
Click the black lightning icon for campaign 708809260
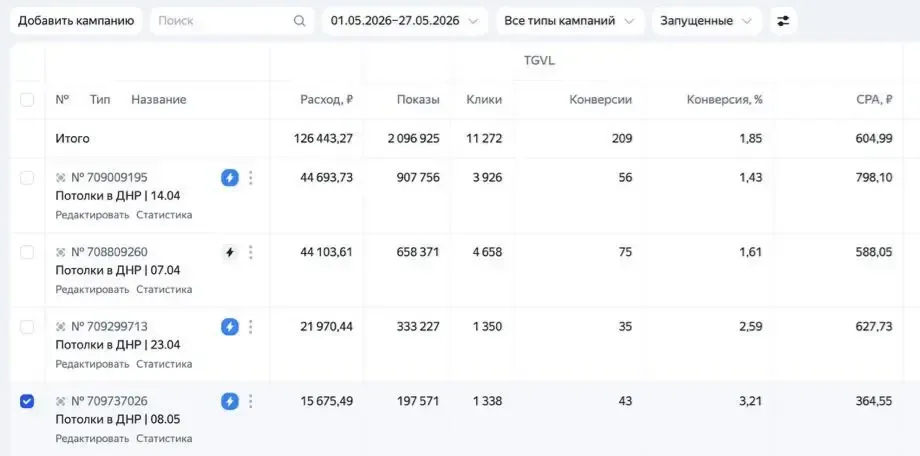pyautogui.click(x=230, y=252)
